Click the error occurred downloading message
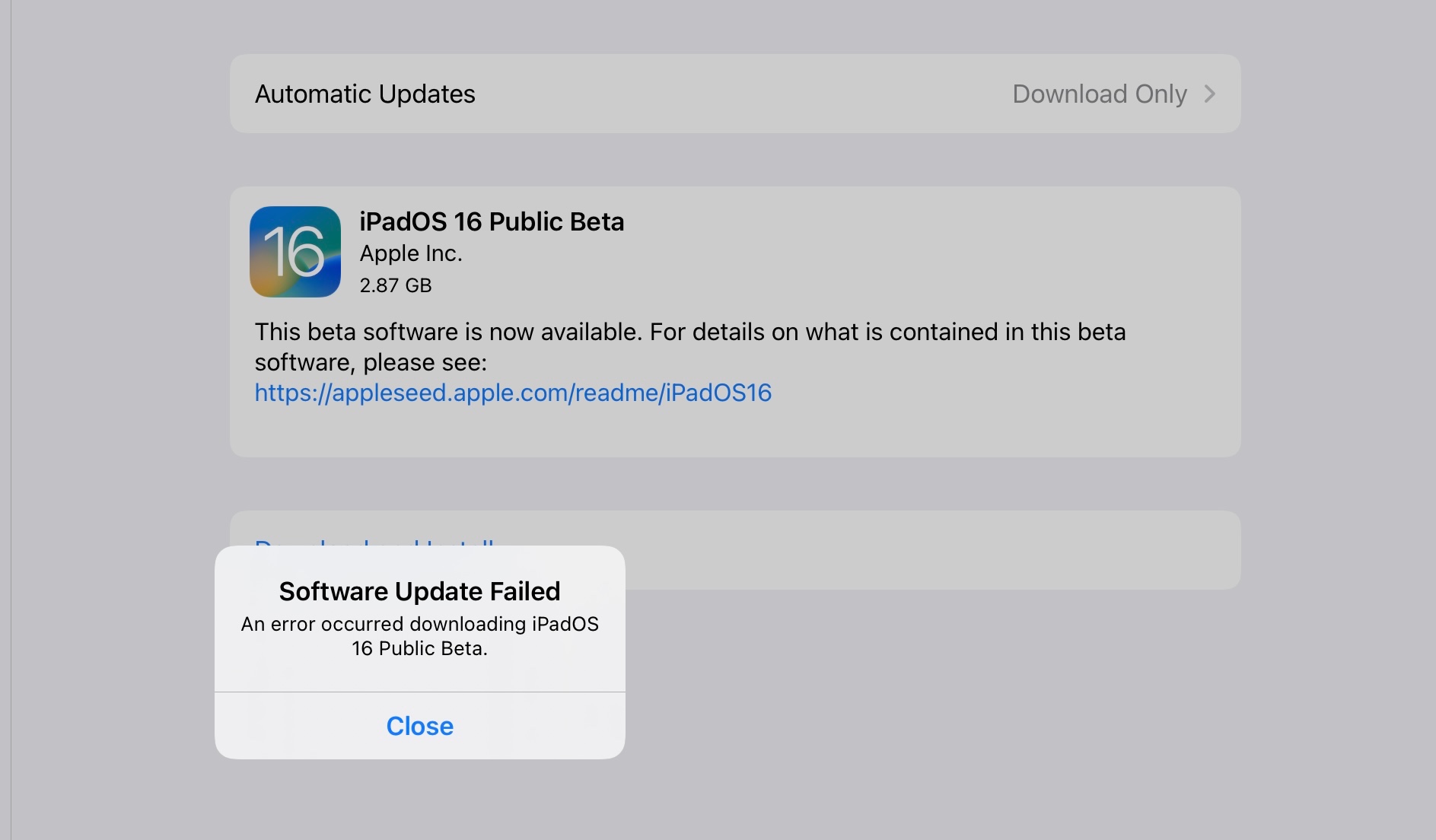The image size is (1436, 840). pyautogui.click(x=420, y=636)
